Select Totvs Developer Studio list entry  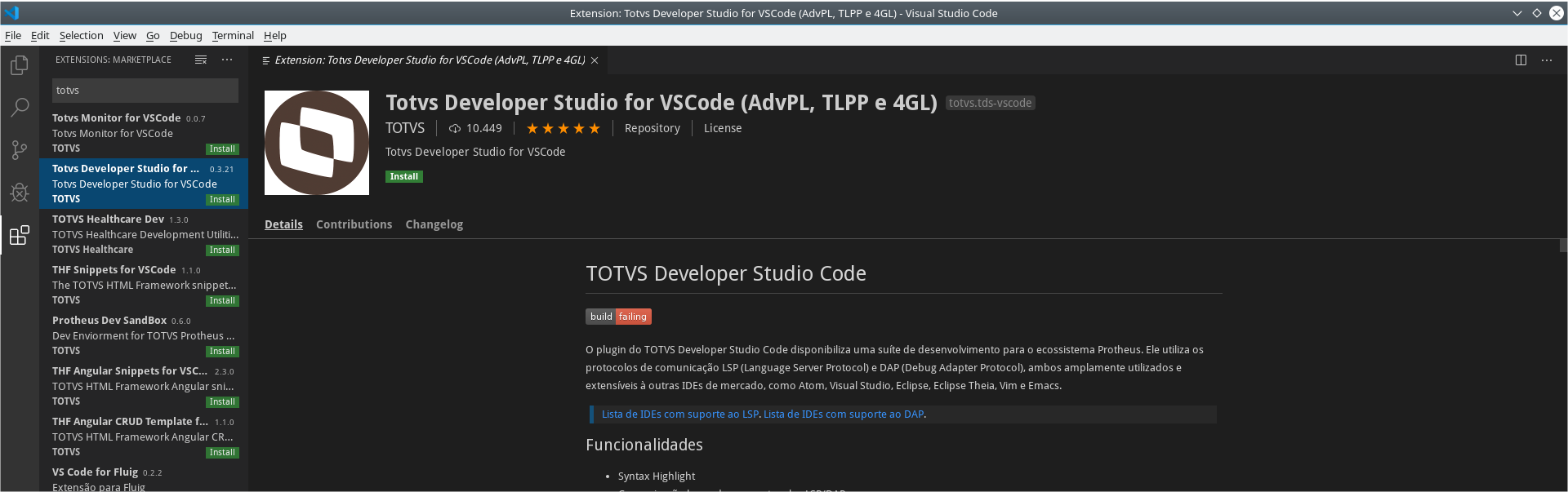pyautogui.click(x=144, y=184)
